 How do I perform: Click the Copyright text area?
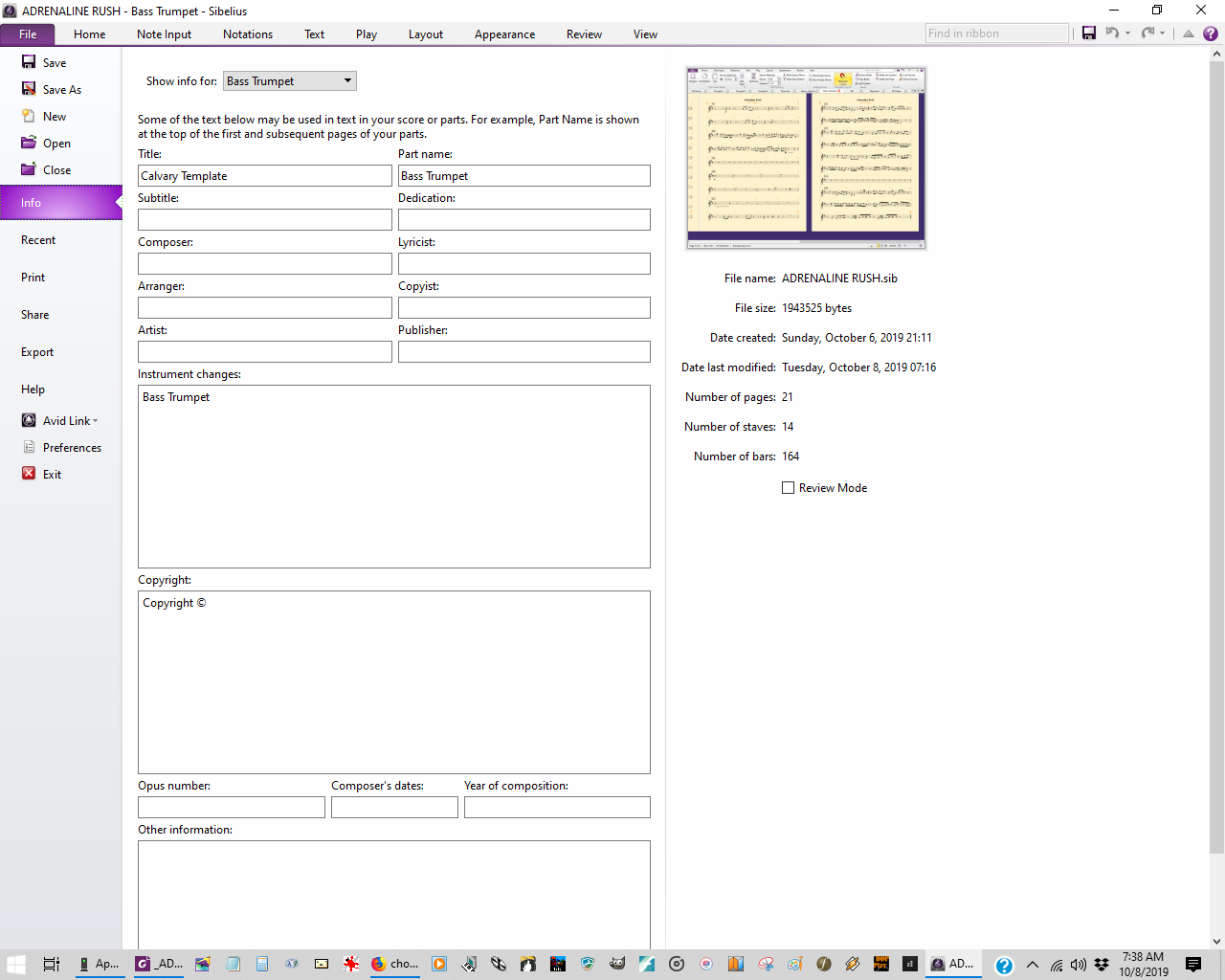pyautogui.click(x=394, y=682)
